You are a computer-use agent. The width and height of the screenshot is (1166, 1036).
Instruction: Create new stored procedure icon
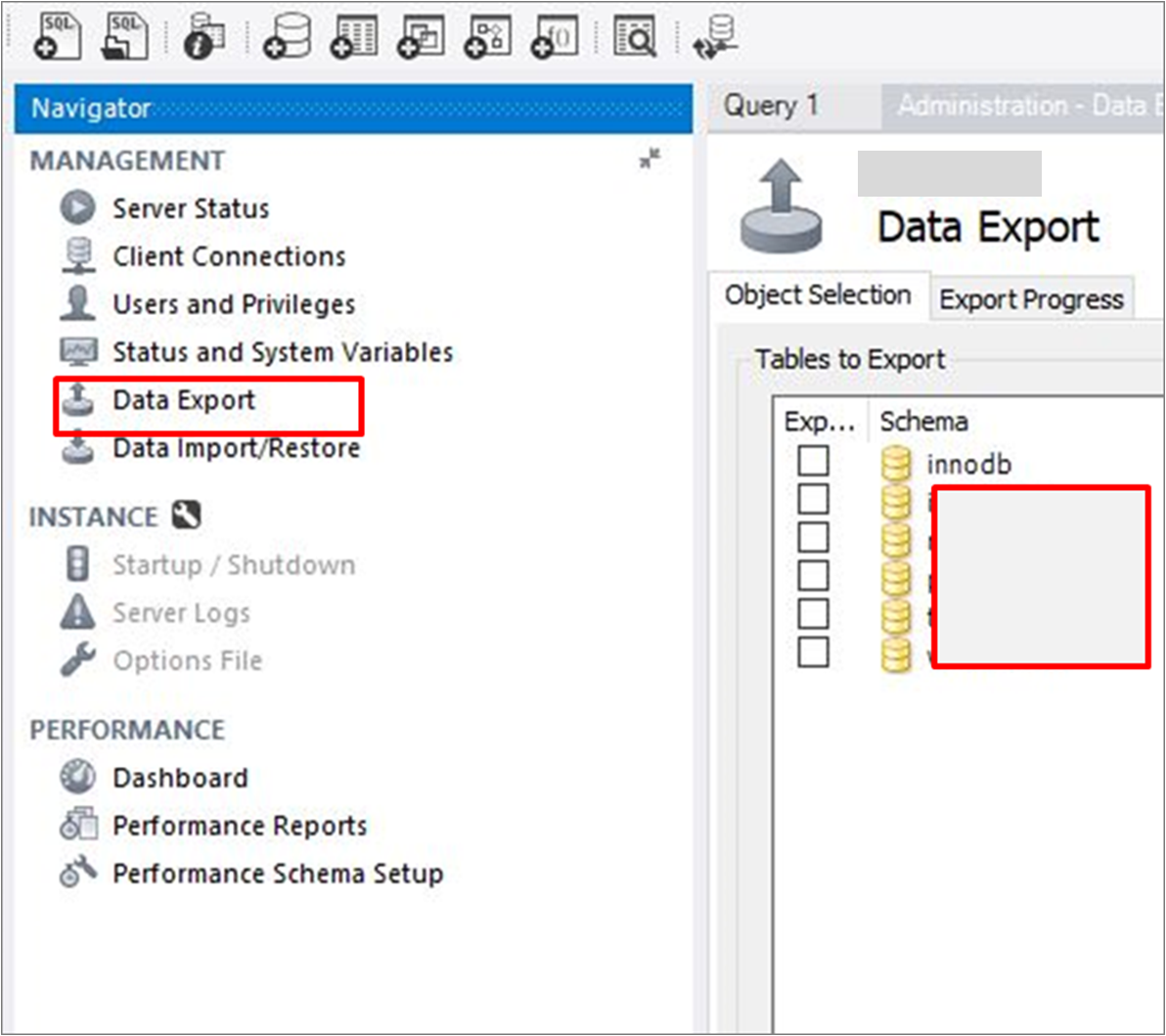point(488,35)
